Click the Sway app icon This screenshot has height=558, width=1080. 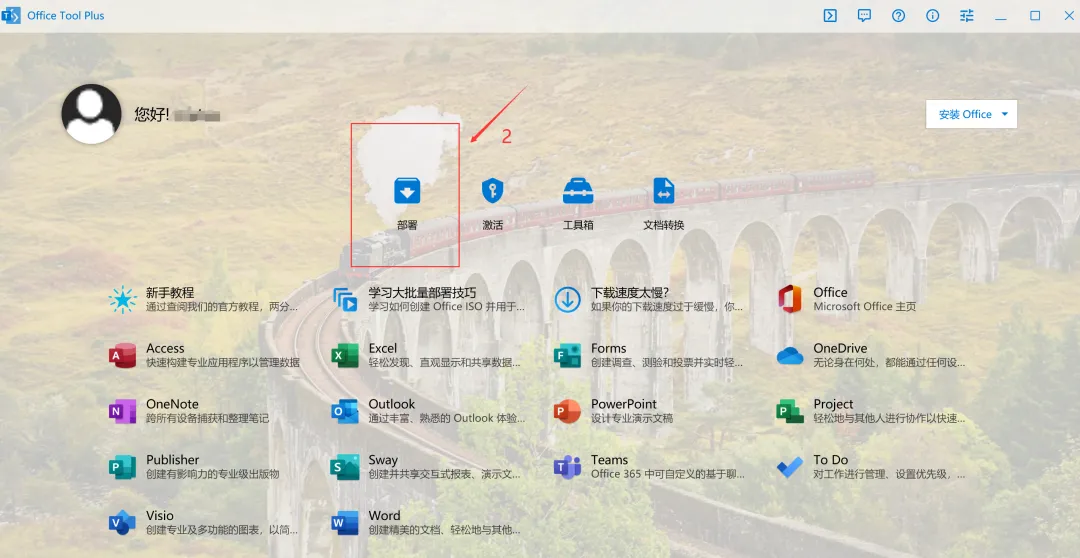click(x=345, y=467)
